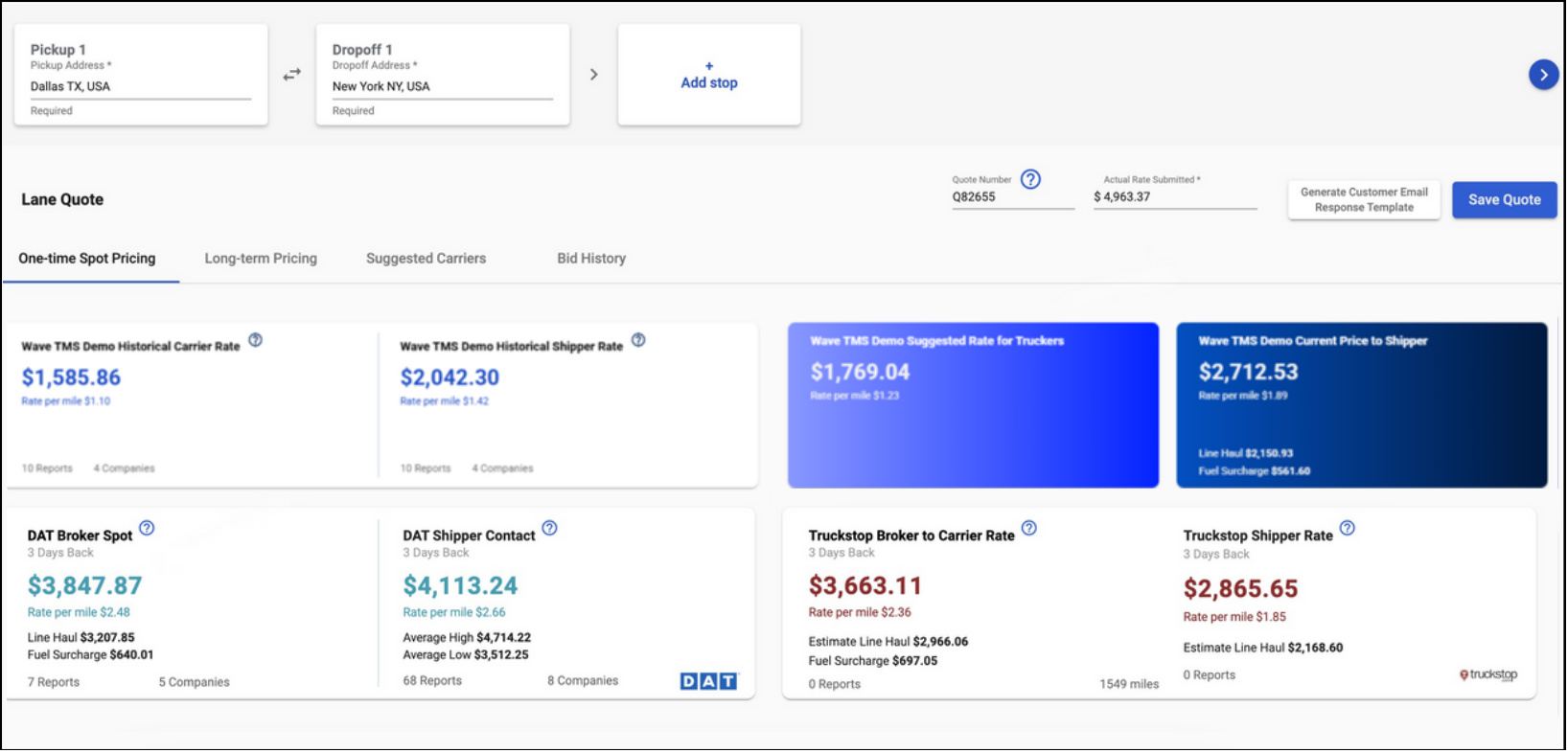1568x753 pixels.
Task: Click the Actual Rate Submitted field
Action: coord(1174,197)
